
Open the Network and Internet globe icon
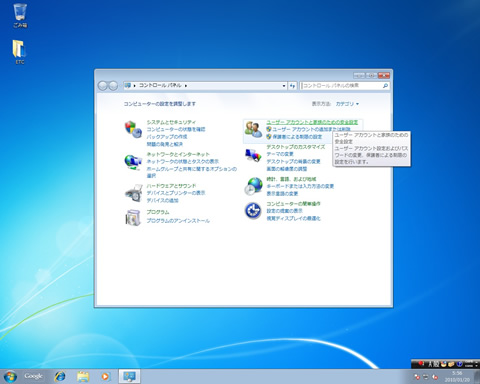133,162
